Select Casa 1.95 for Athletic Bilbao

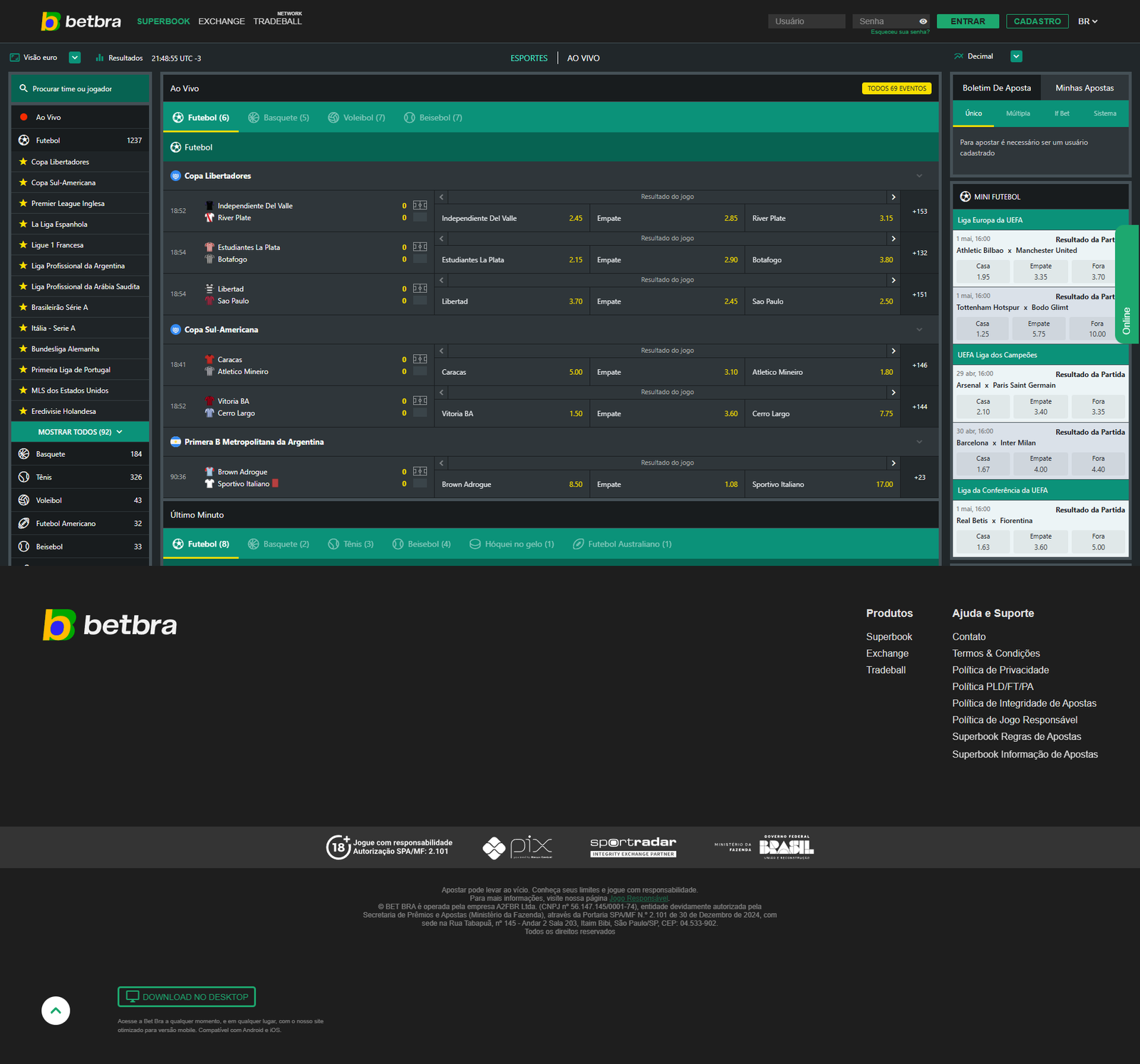[x=983, y=272]
